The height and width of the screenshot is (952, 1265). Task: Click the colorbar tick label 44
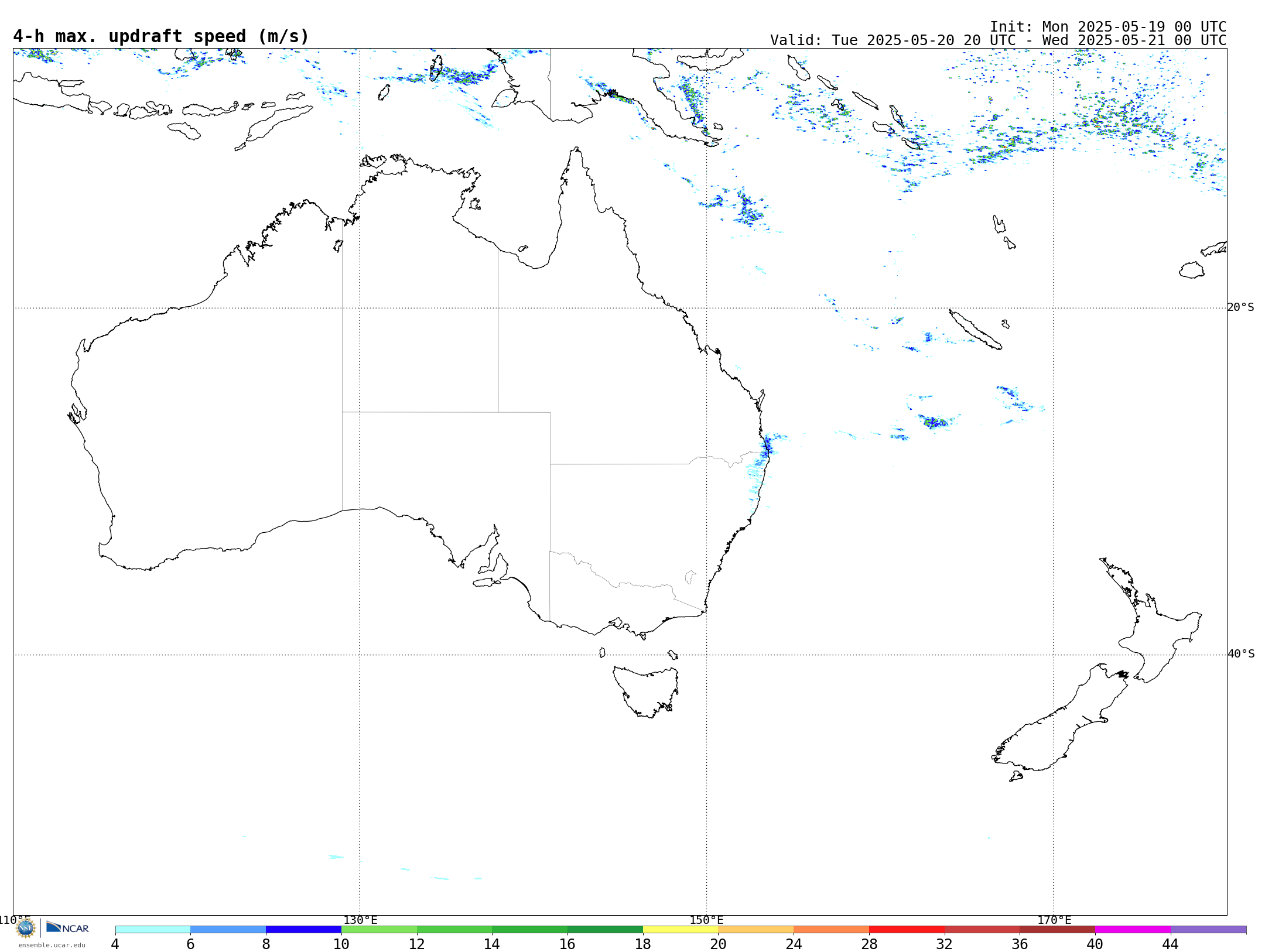click(x=1170, y=944)
